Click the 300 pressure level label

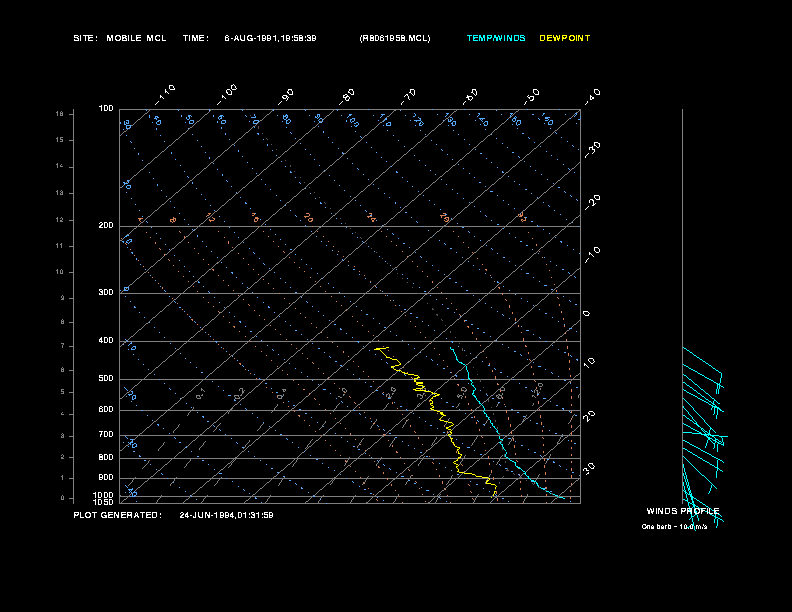pyautogui.click(x=106, y=292)
